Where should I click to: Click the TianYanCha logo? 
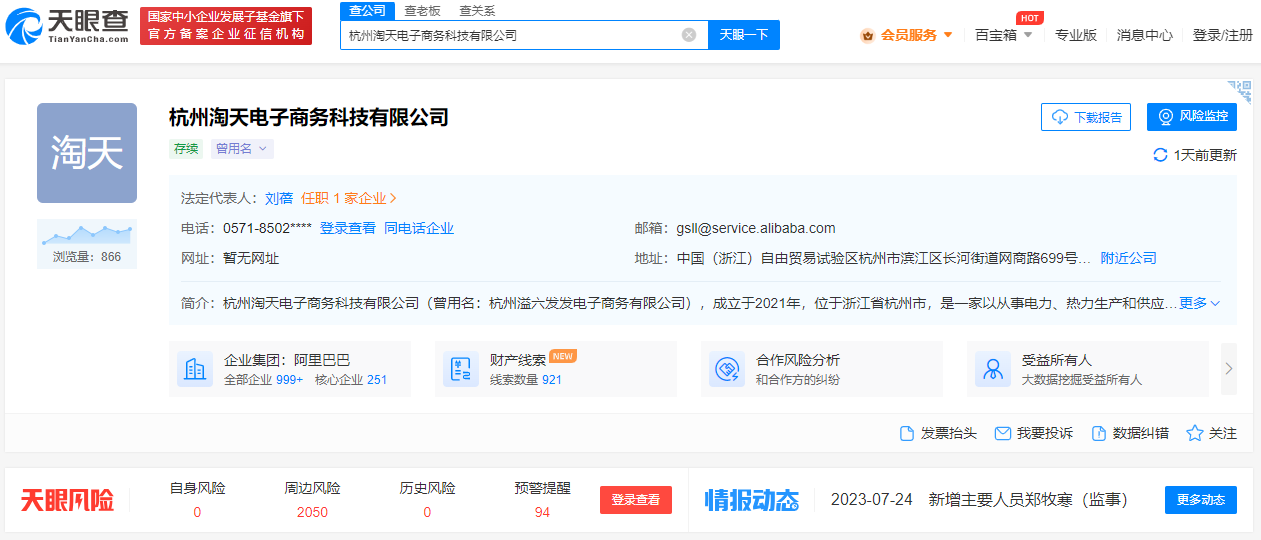coord(67,27)
